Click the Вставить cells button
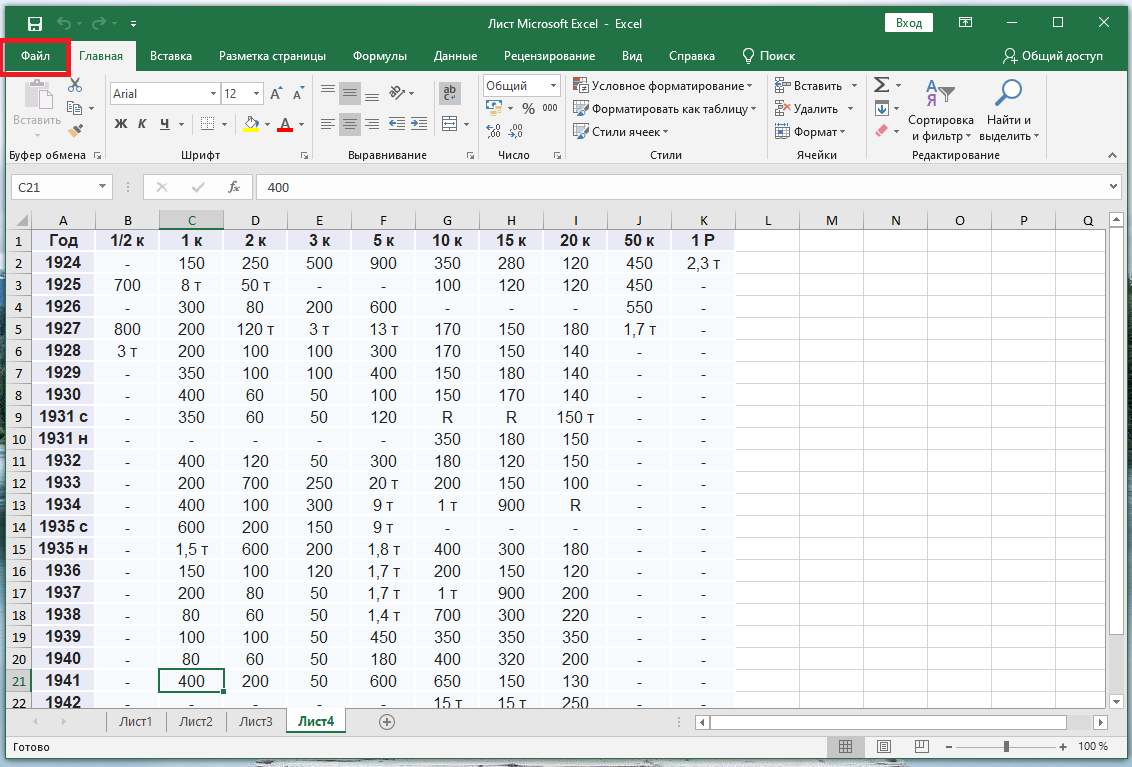1132x767 pixels. pyautogui.click(x=808, y=86)
